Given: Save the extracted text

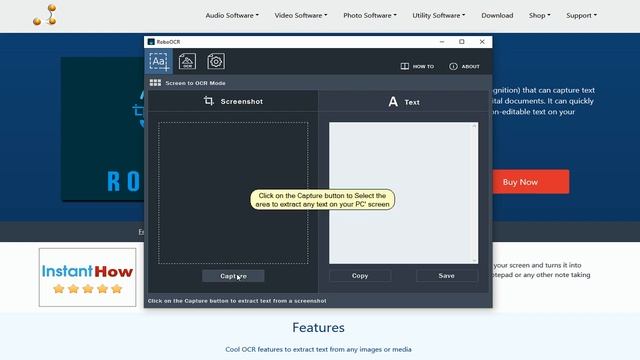Looking at the screenshot, I should [447, 276].
